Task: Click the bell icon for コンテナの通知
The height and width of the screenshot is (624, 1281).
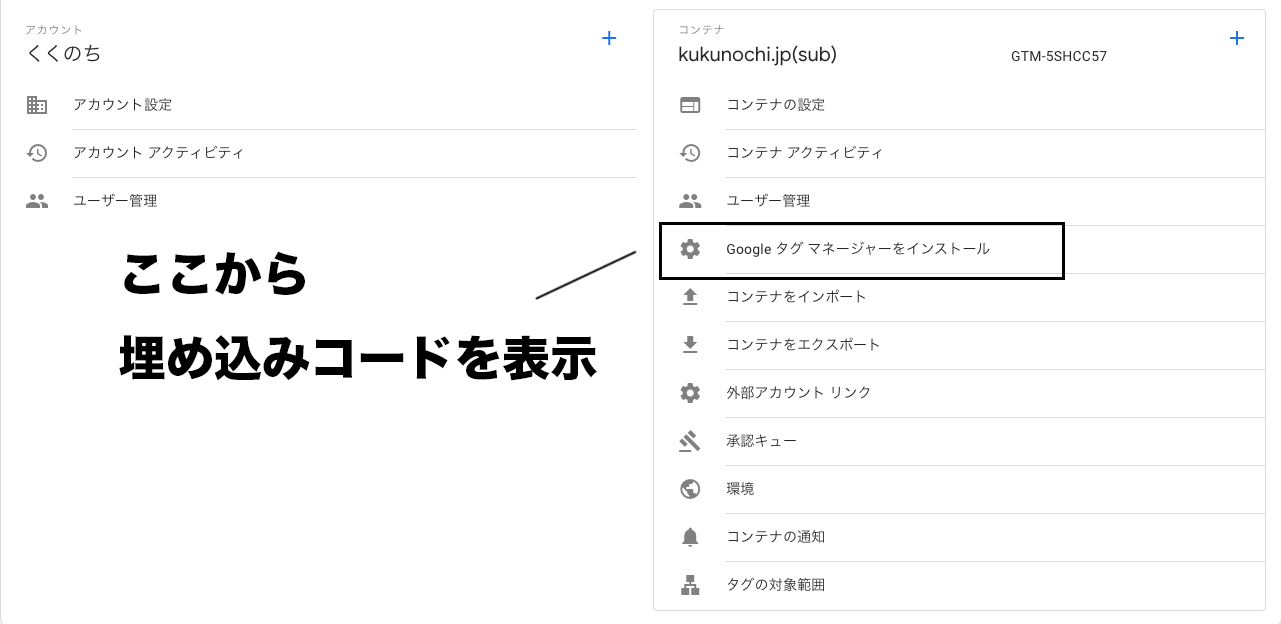Action: (690, 537)
